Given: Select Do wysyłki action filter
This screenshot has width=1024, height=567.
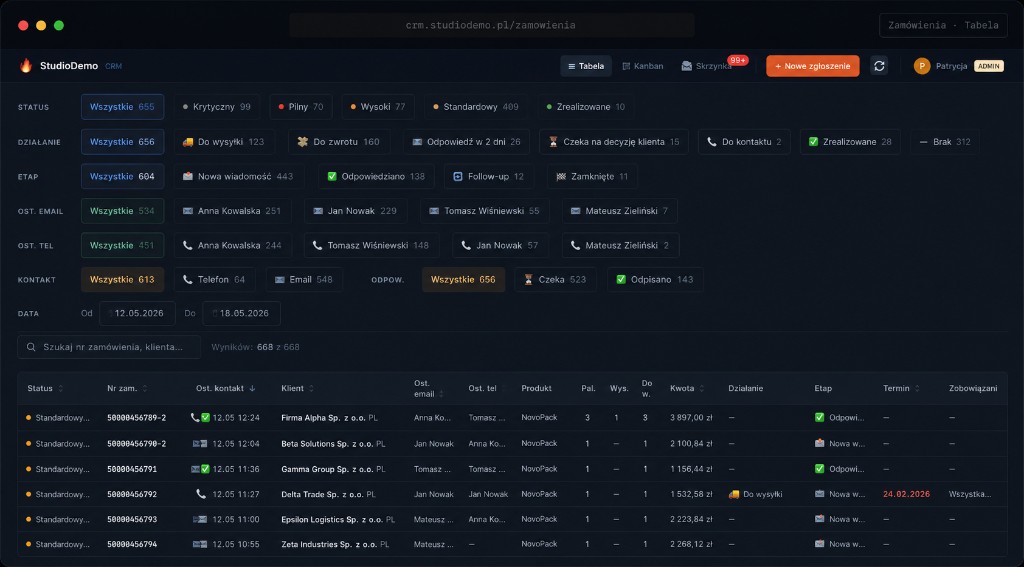Looking at the screenshot, I should [x=224, y=142].
